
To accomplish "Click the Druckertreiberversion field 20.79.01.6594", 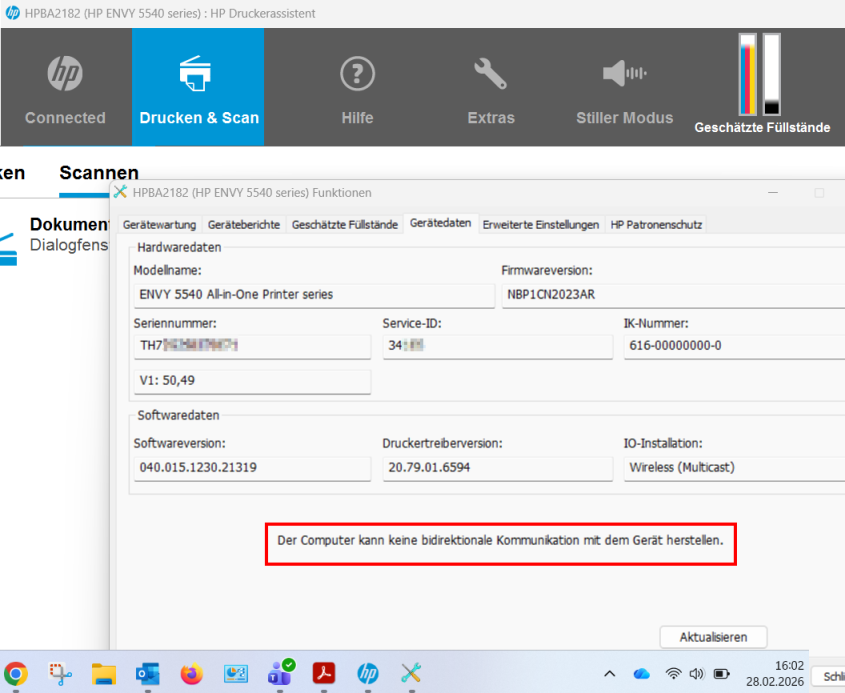I will [497, 468].
